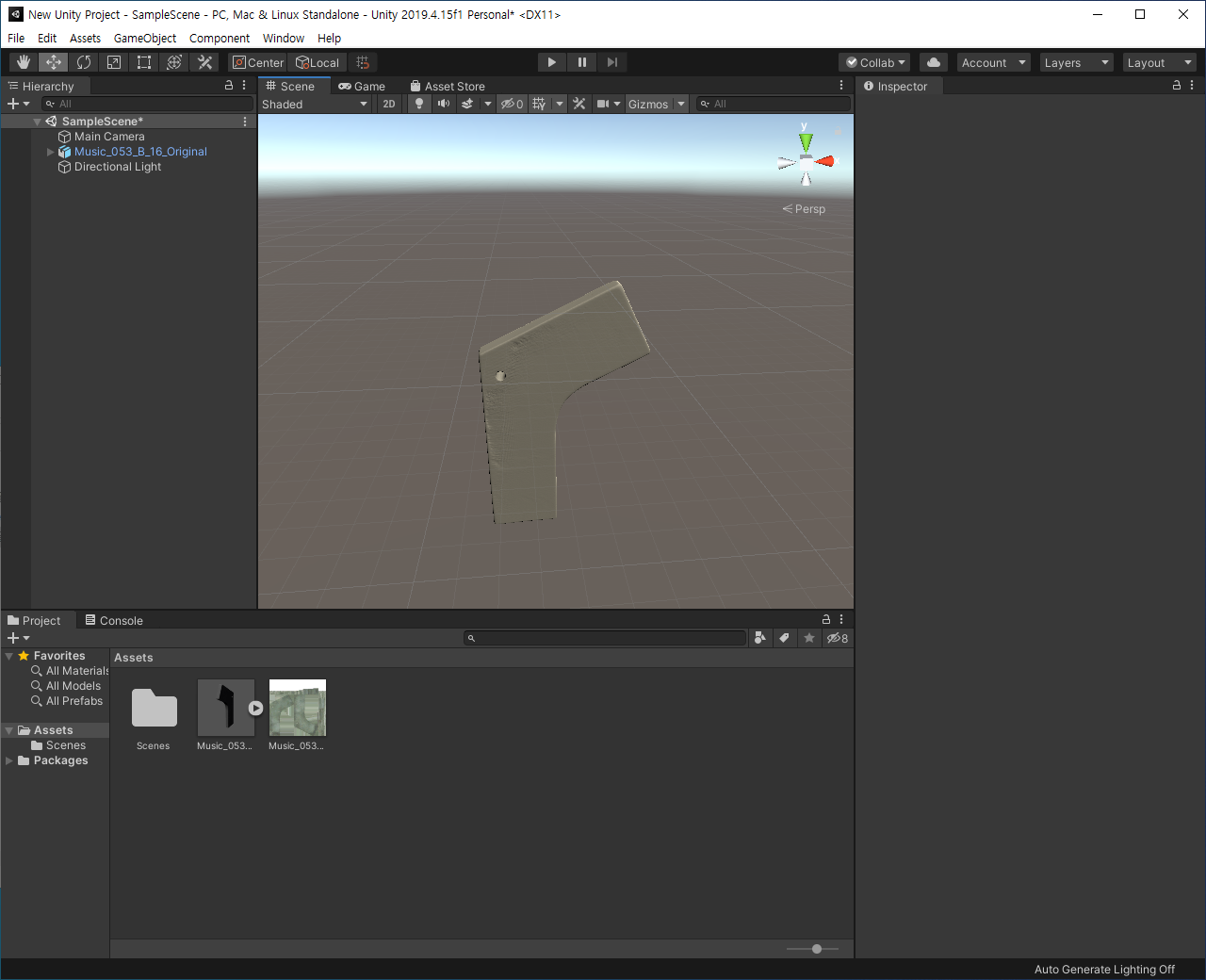Open GameObject menu
The image size is (1206, 980).
[x=145, y=38]
